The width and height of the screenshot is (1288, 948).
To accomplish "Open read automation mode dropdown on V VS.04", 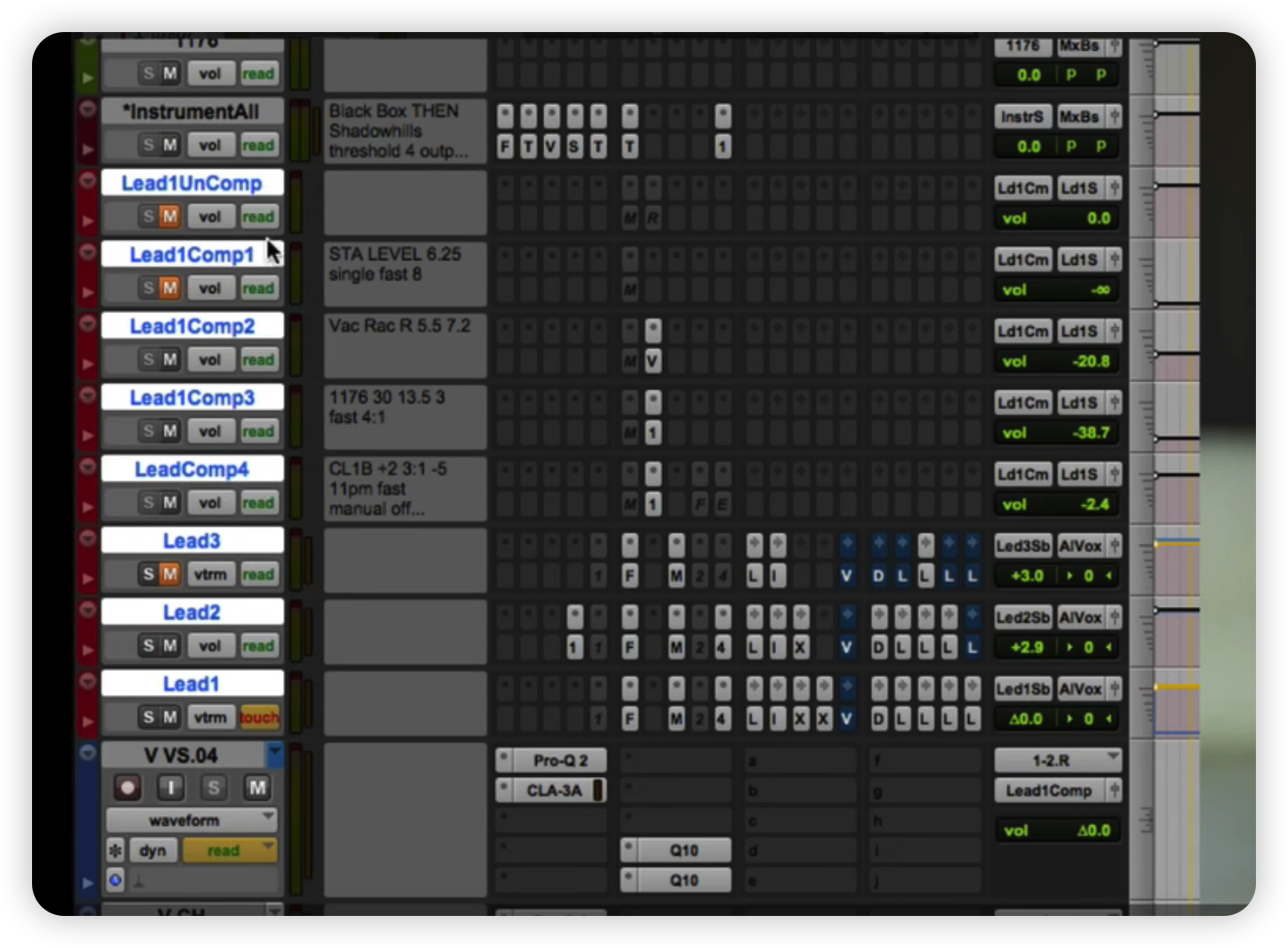I will 230,851.
